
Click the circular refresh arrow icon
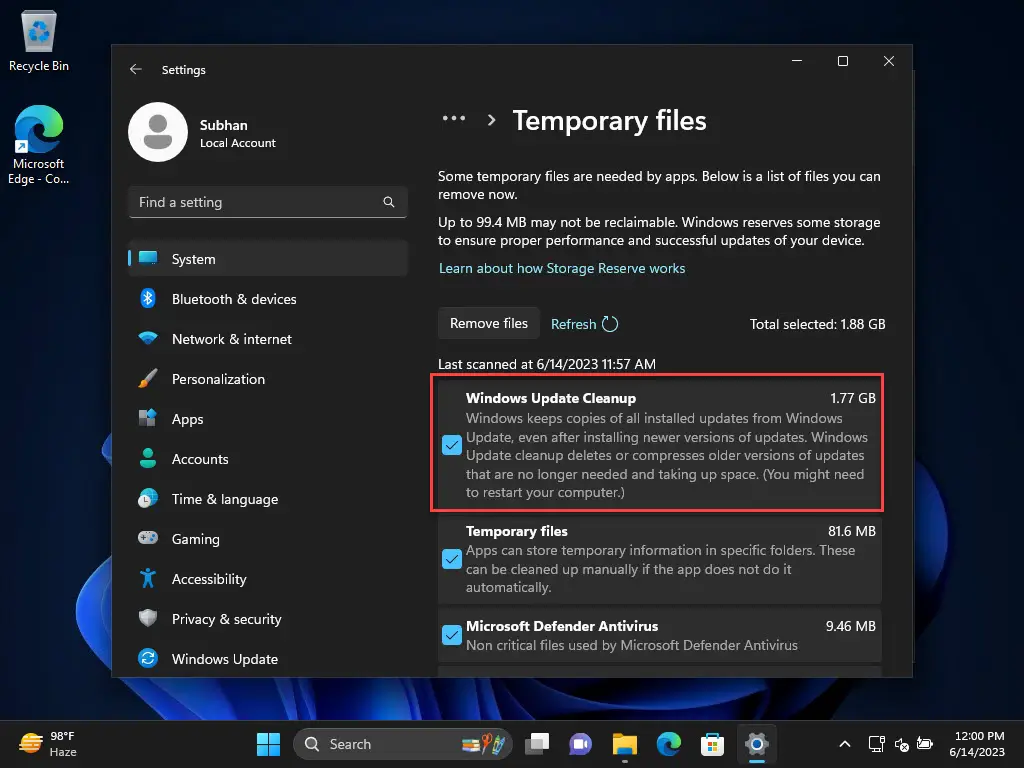click(610, 324)
